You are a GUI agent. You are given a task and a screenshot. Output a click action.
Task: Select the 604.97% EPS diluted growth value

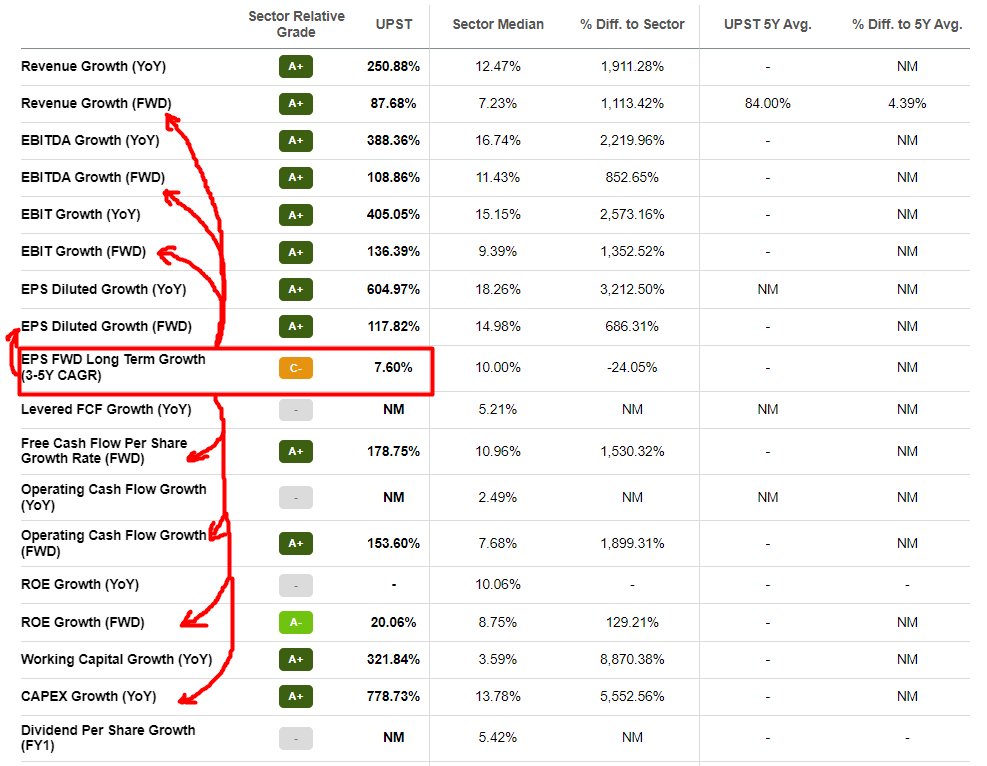(393, 290)
